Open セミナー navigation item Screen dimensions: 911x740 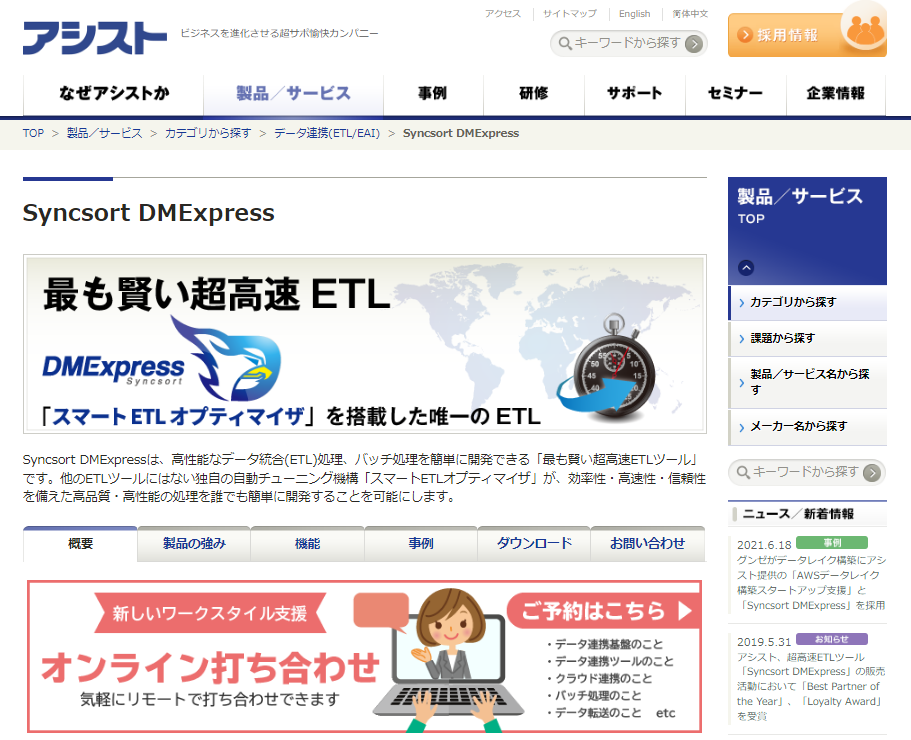pos(736,94)
